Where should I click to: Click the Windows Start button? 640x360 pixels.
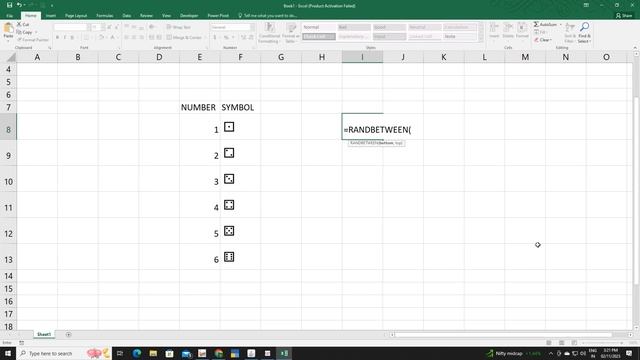8,353
